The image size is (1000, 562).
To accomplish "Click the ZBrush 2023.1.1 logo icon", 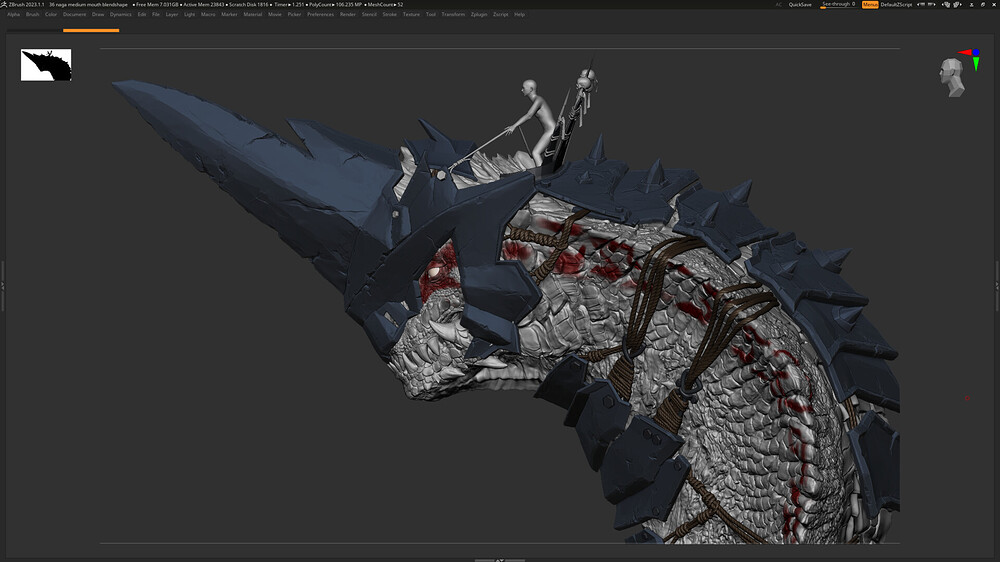I will click(4, 5).
